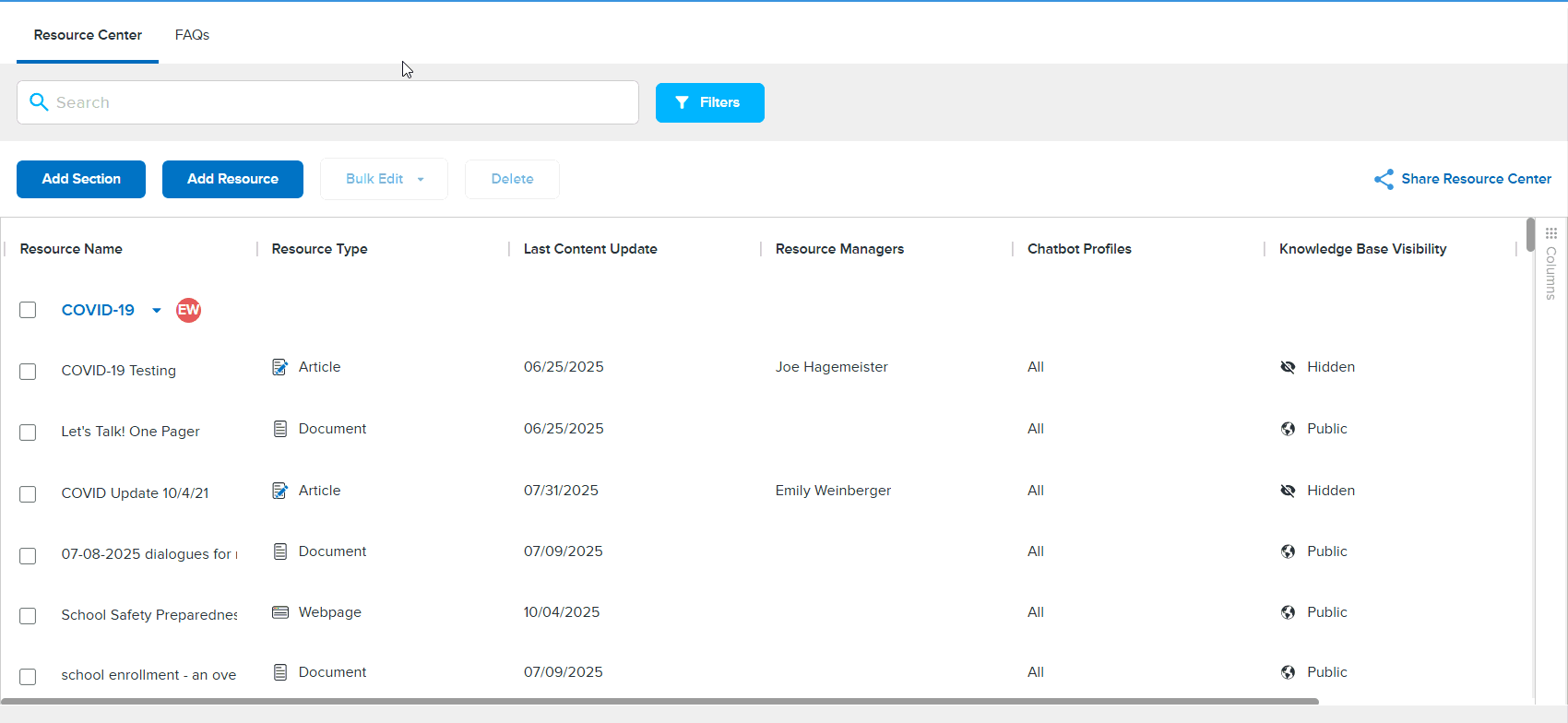
Task: Click Document icon for Let's Talk! One Pager
Action: 280,429
